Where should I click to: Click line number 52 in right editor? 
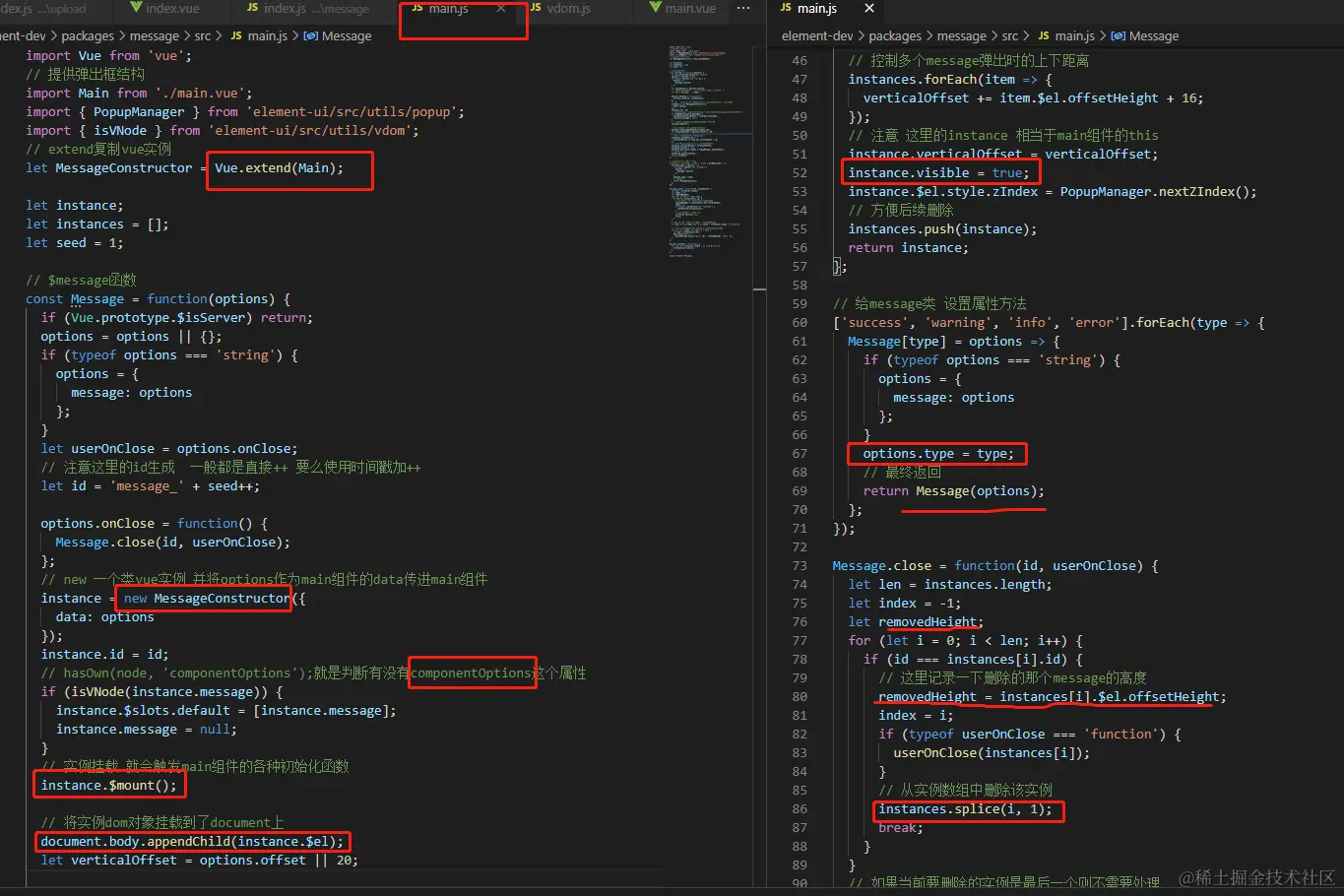799,172
